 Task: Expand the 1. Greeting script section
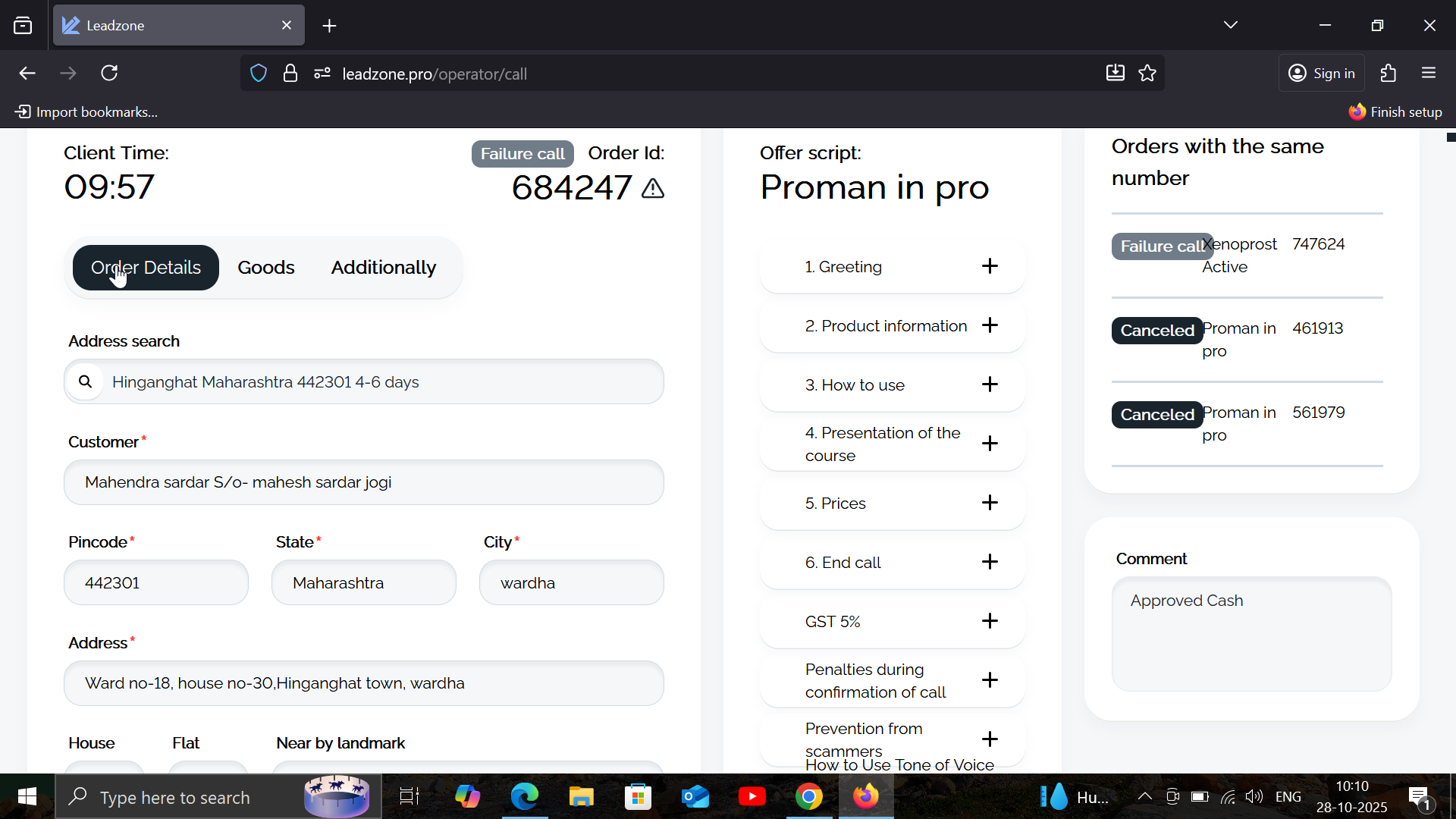pos(990,266)
